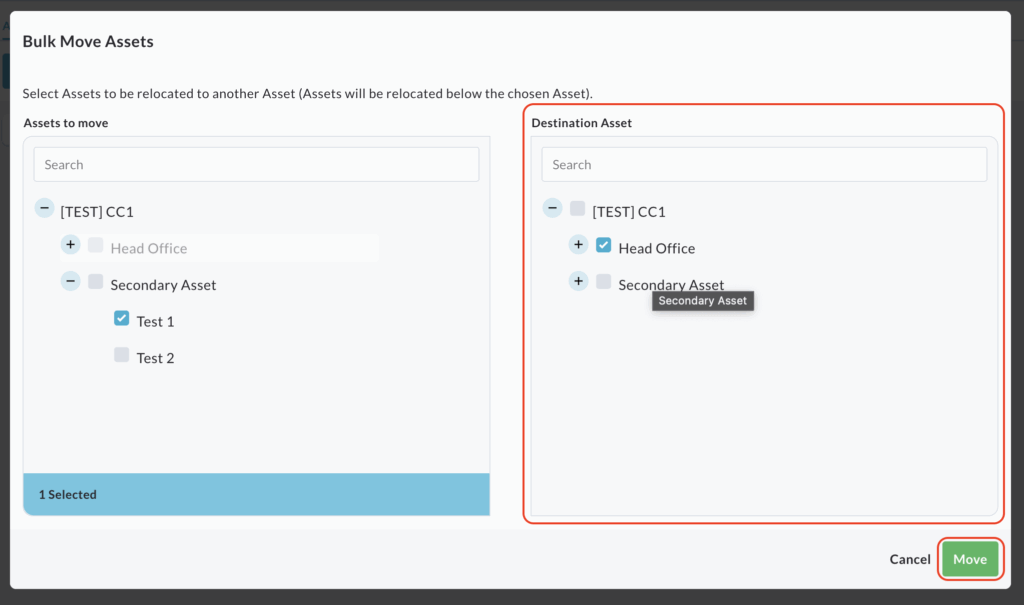Expand Head Office in Assets to move tree
The width and height of the screenshot is (1024, 605).
point(70,245)
